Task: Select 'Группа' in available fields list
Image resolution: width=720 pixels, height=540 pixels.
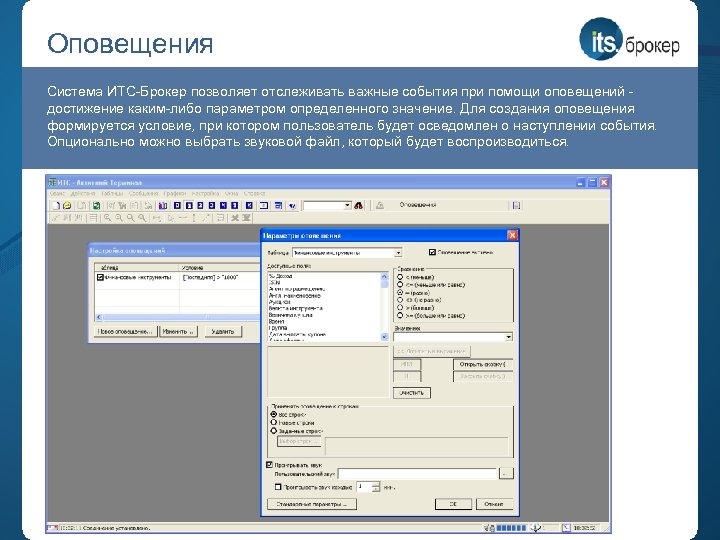Action: click(278, 328)
